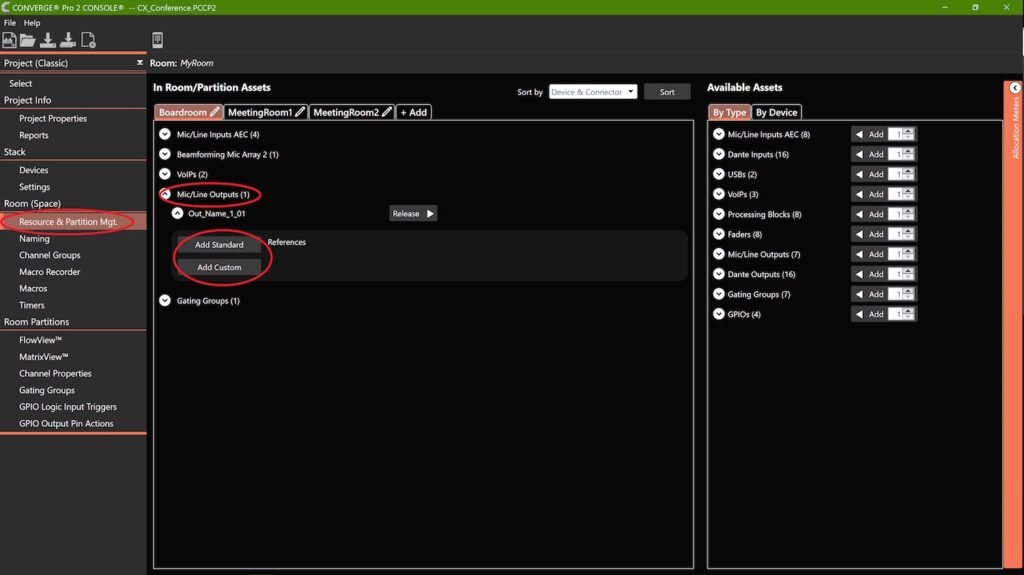Click the Add Custom button
This screenshot has height=575, width=1024.
pos(219,267)
